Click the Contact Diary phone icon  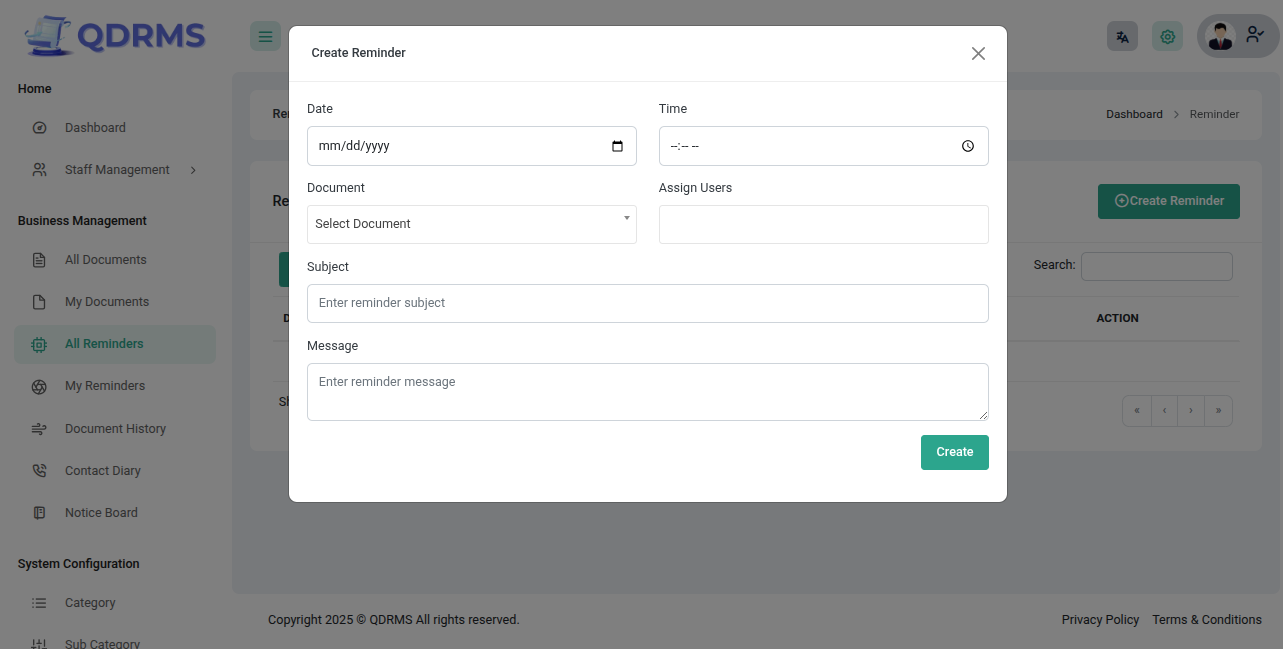[x=40, y=471]
